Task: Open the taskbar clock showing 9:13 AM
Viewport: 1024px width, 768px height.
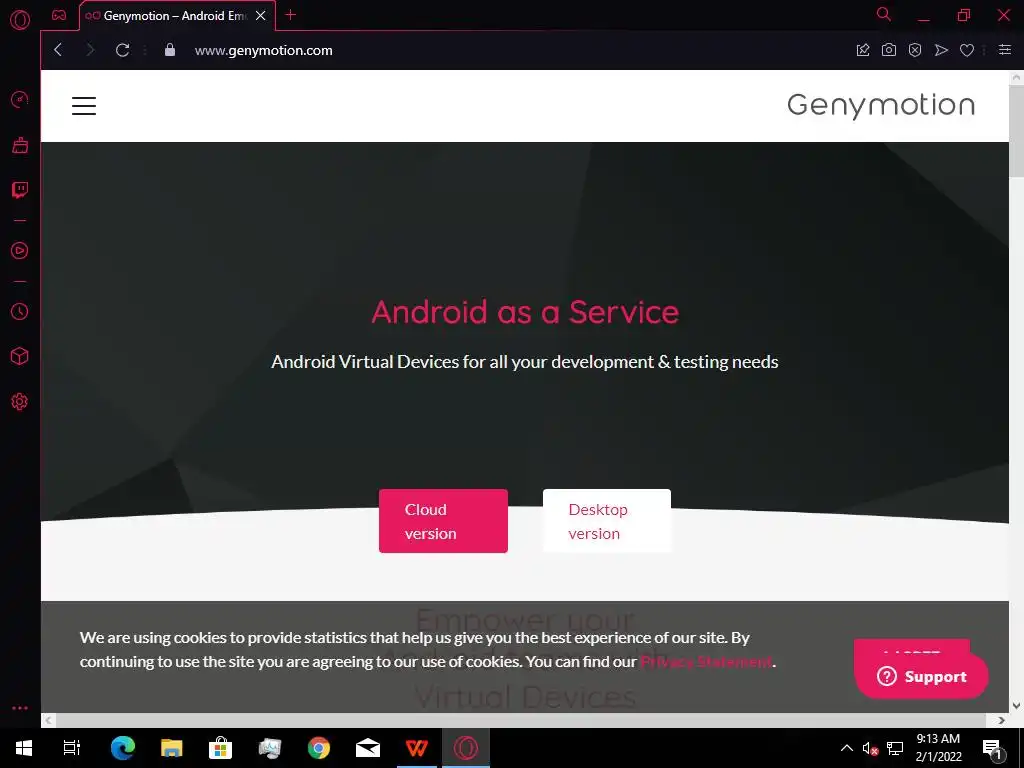Action: tap(938, 748)
